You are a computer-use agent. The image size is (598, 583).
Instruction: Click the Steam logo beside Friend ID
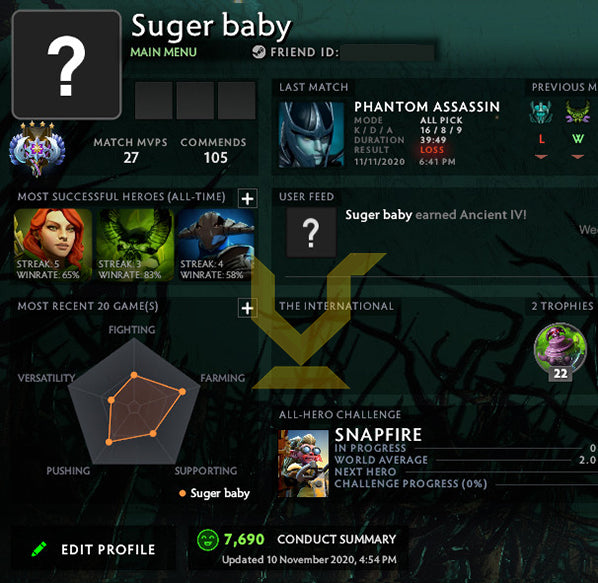click(259, 51)
